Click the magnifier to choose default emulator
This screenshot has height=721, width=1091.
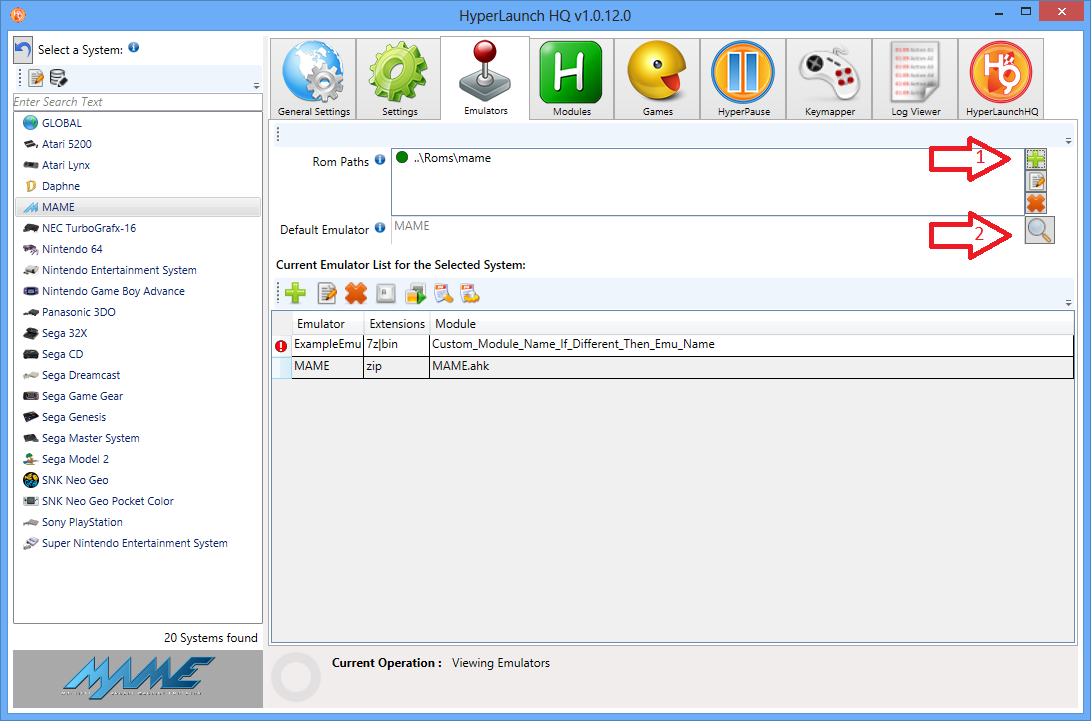coord(1040,230)
